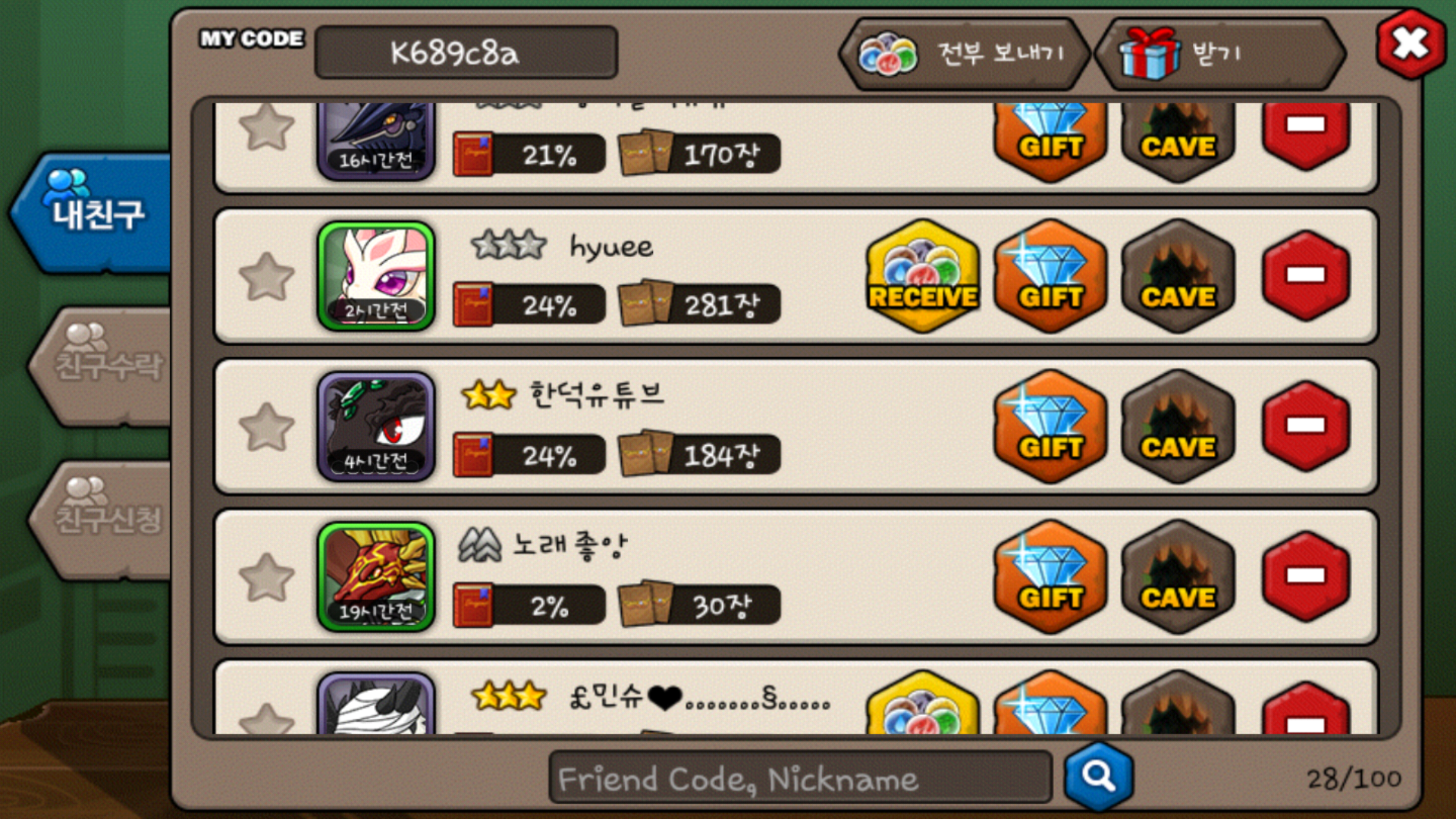Open the 친구신청 tab
This screenshot has height=819, width=1456.
coord(102,519)
